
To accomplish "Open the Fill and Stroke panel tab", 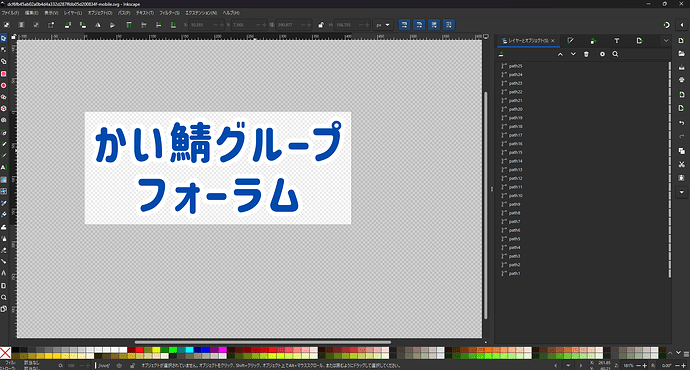I will pos(570,40).
